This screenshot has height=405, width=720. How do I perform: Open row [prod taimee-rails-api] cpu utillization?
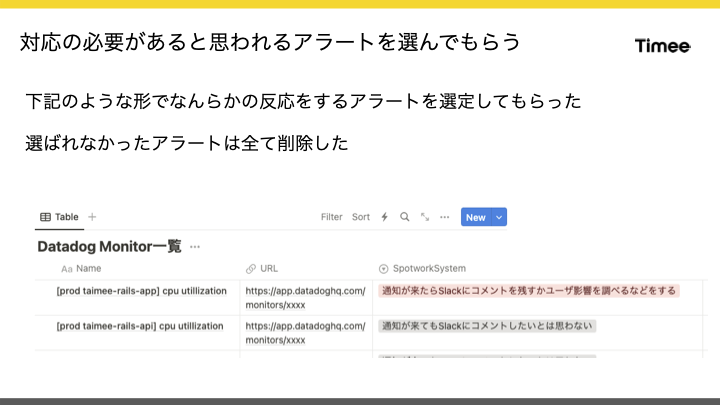[x=140, y=326]
